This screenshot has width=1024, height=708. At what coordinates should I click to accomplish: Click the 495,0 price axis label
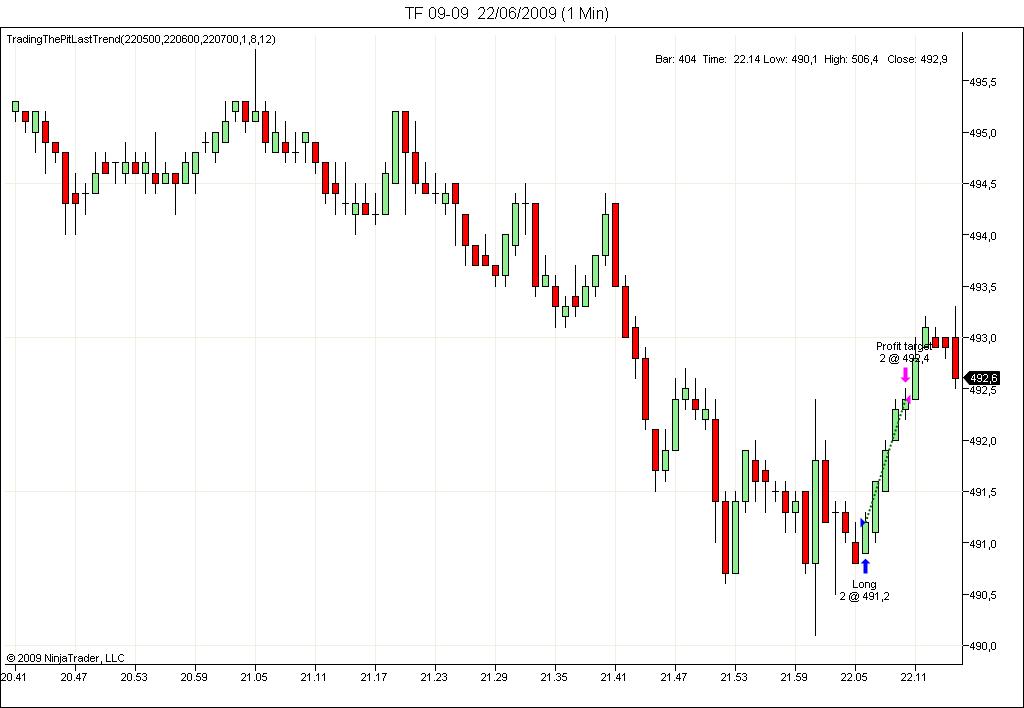(x=984, y=133)
